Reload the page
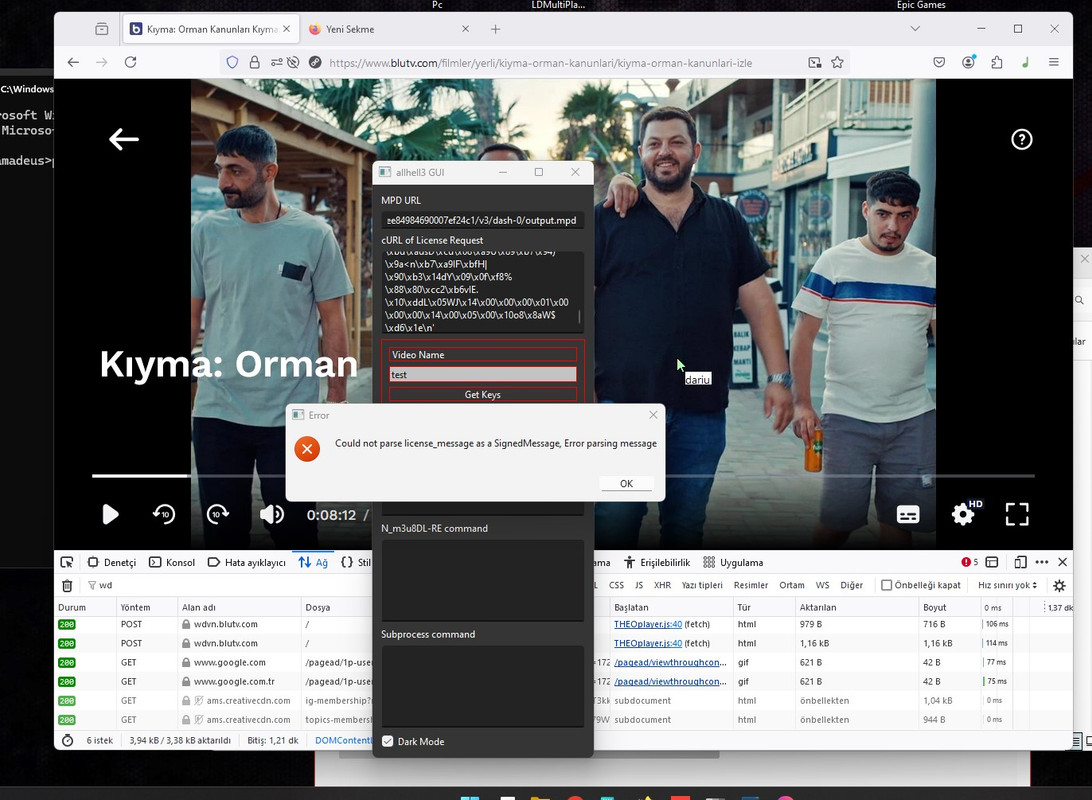Viewport: 1092px width, 800px height. pyautogui.click(x=130, y=62)
